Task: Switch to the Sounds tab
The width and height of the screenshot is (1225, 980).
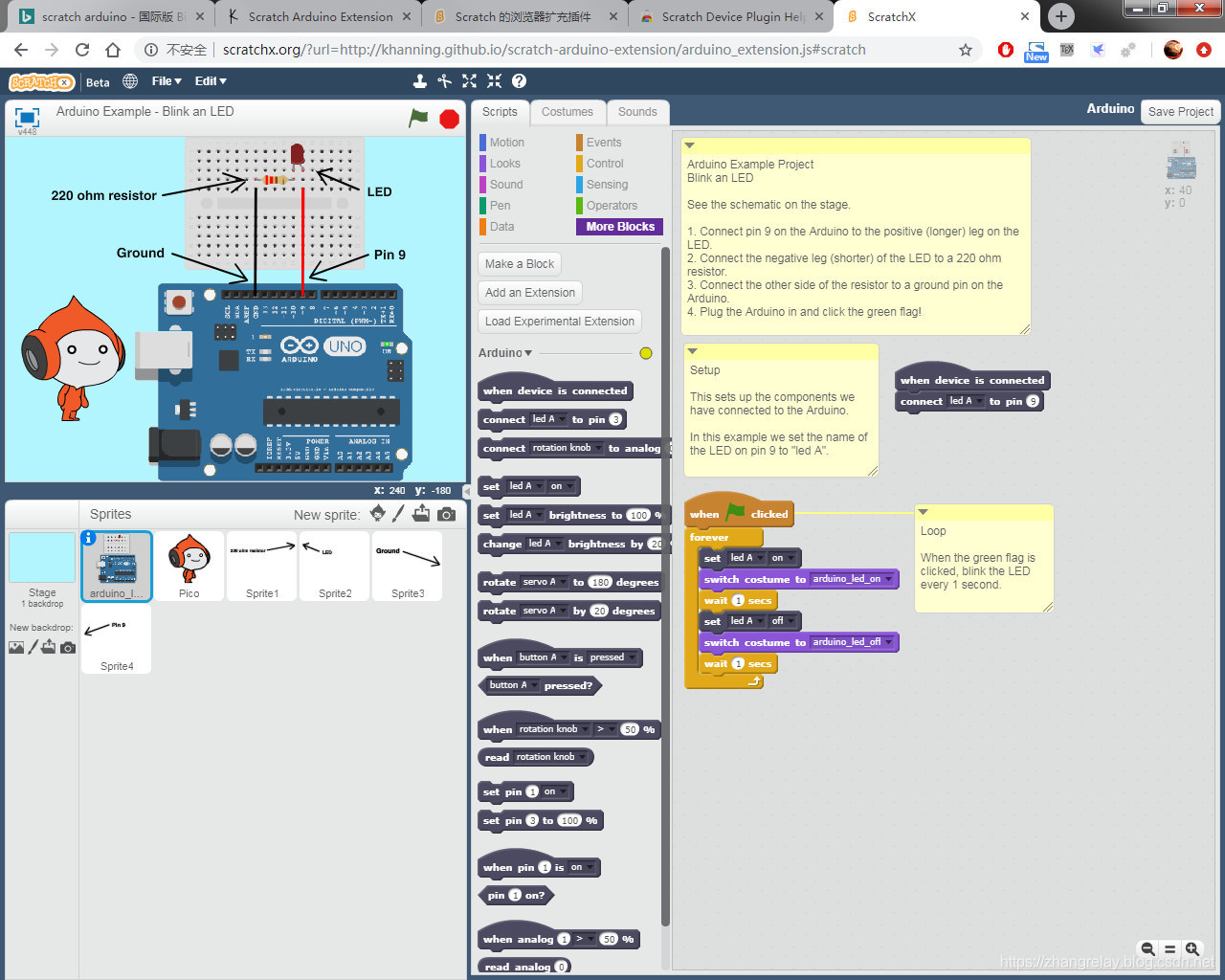Action: click(x=637, y=112)
